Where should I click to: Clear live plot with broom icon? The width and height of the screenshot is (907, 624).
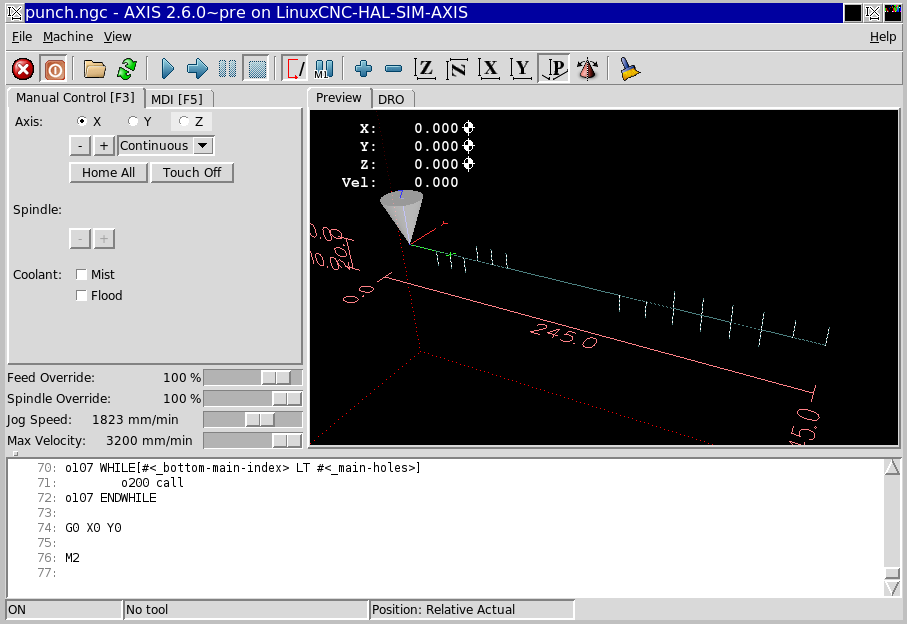(629, 69)
